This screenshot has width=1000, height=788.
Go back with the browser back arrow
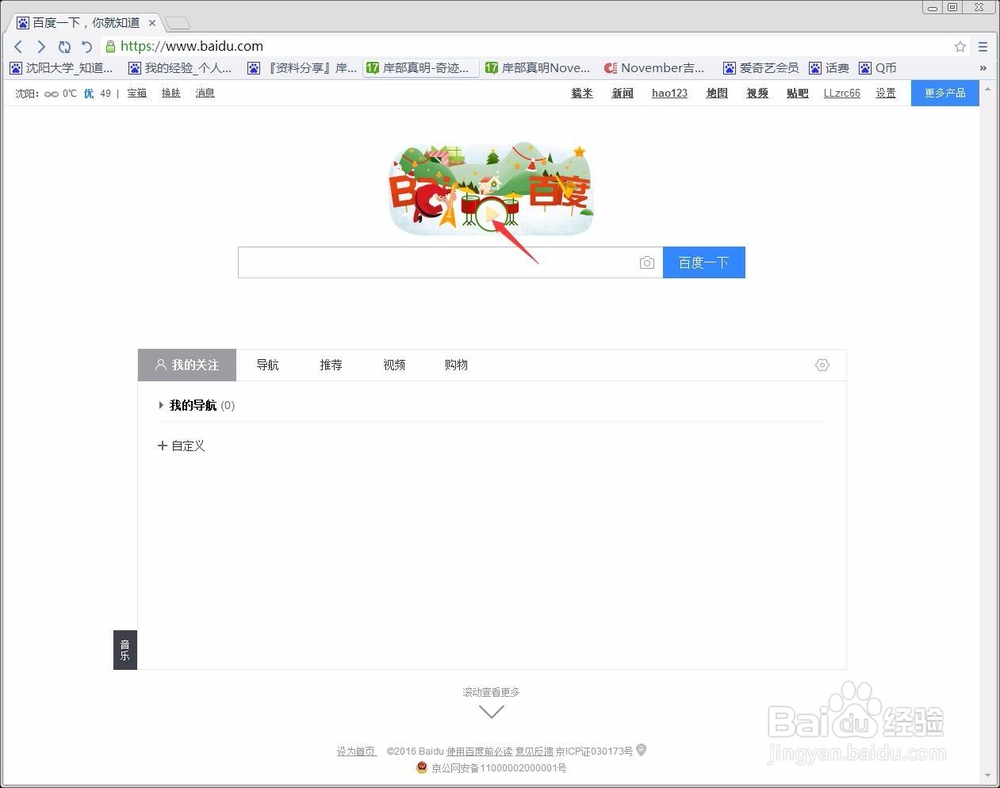pyautogui.click(x=18, y=47)
